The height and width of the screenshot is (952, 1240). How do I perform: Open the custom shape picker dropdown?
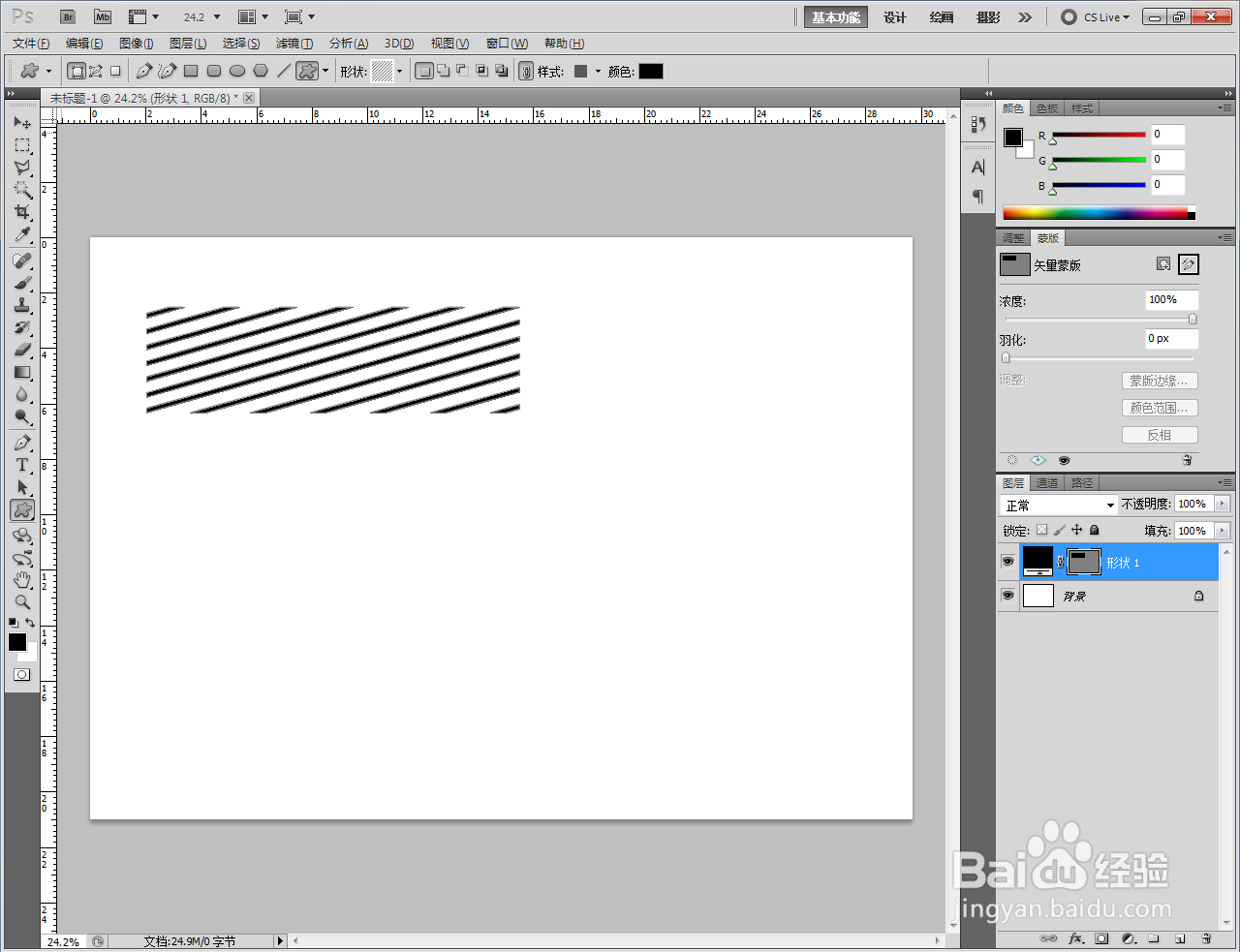click(399, 71)
